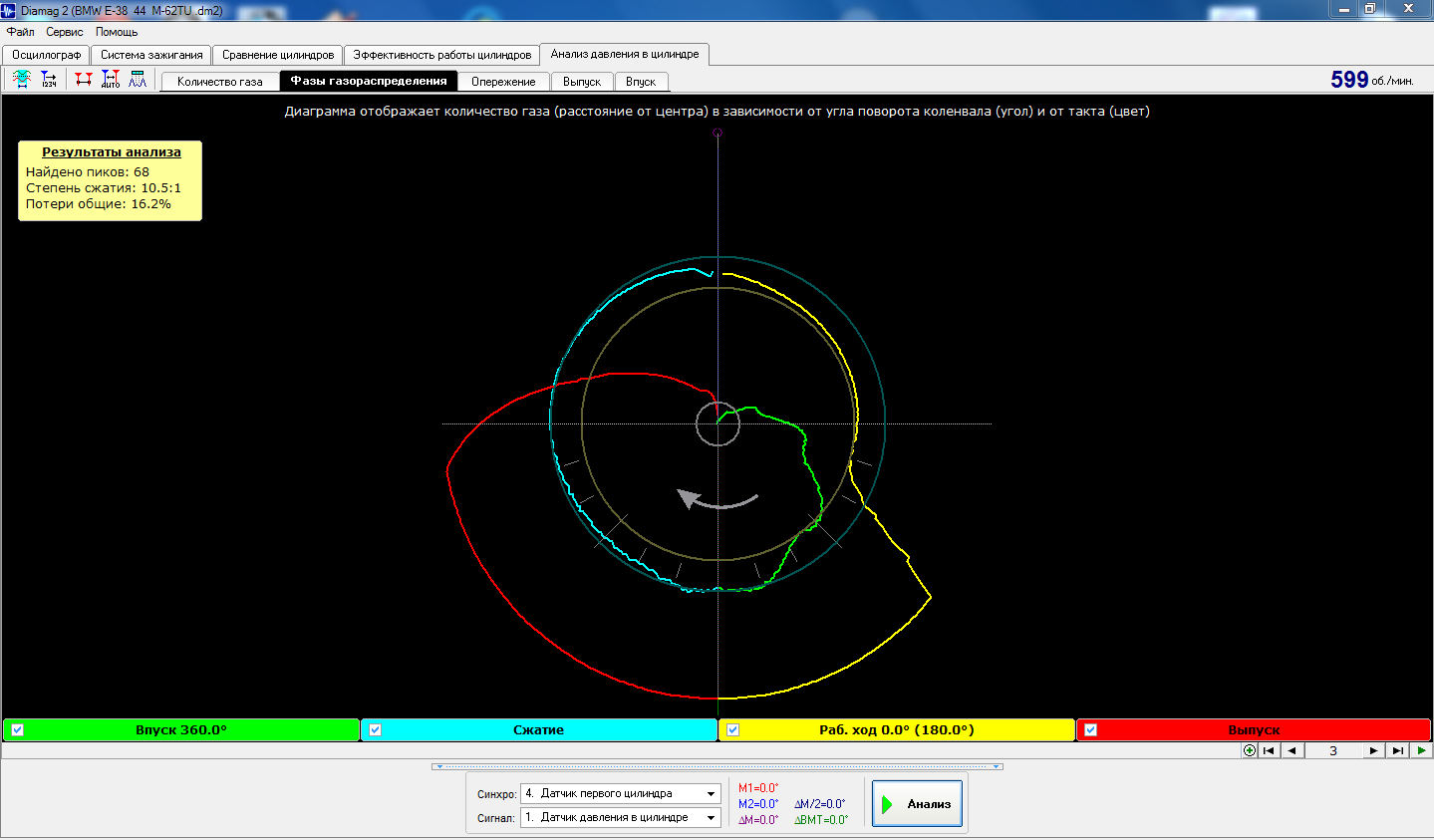Click the diagram description caption text
The width and height of the screenshot is (1434, 840).
(717, 112)
